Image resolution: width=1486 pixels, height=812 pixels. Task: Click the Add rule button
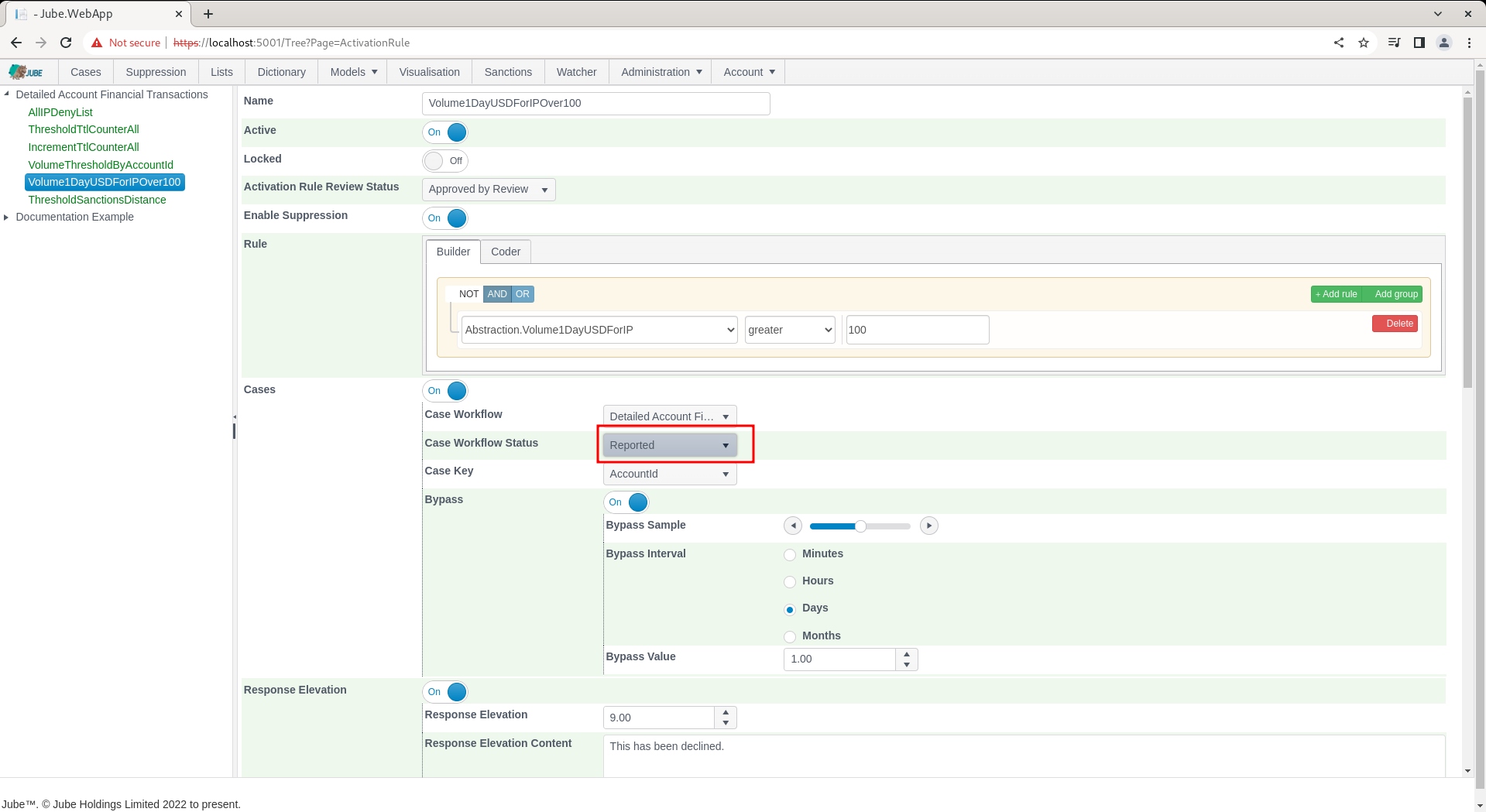pyautogui.click(x=1337, y=294)
